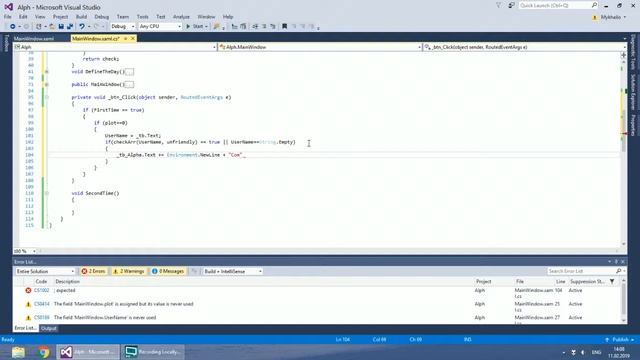640x360 pixels.
Task: Click Publish in the status bar
Action: coord(620,340)
